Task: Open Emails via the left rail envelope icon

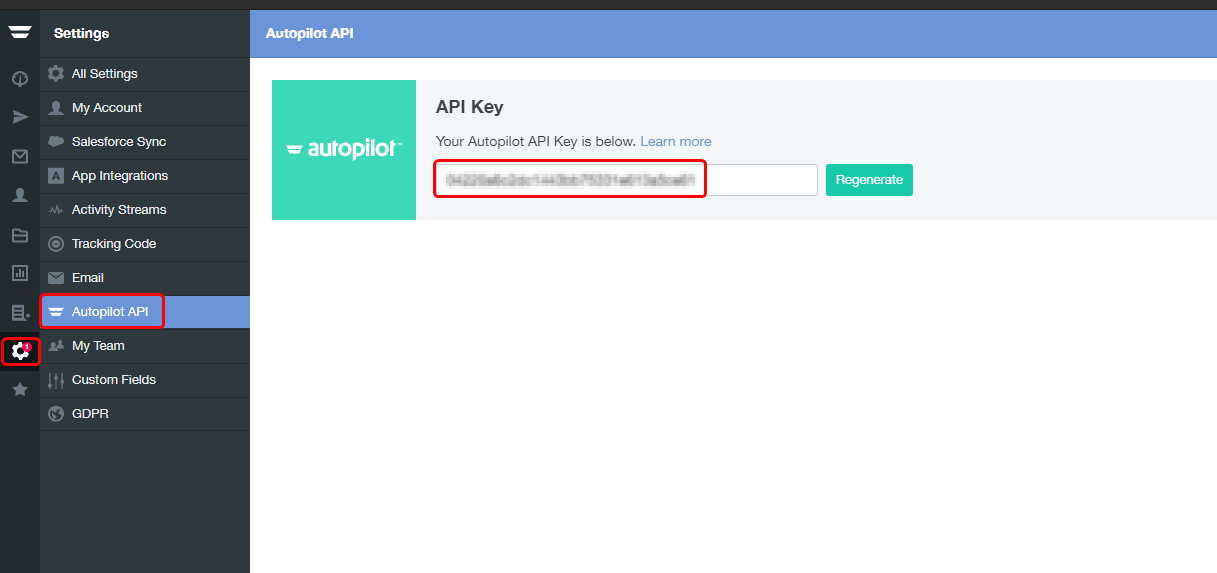Action: pos(19,156)
